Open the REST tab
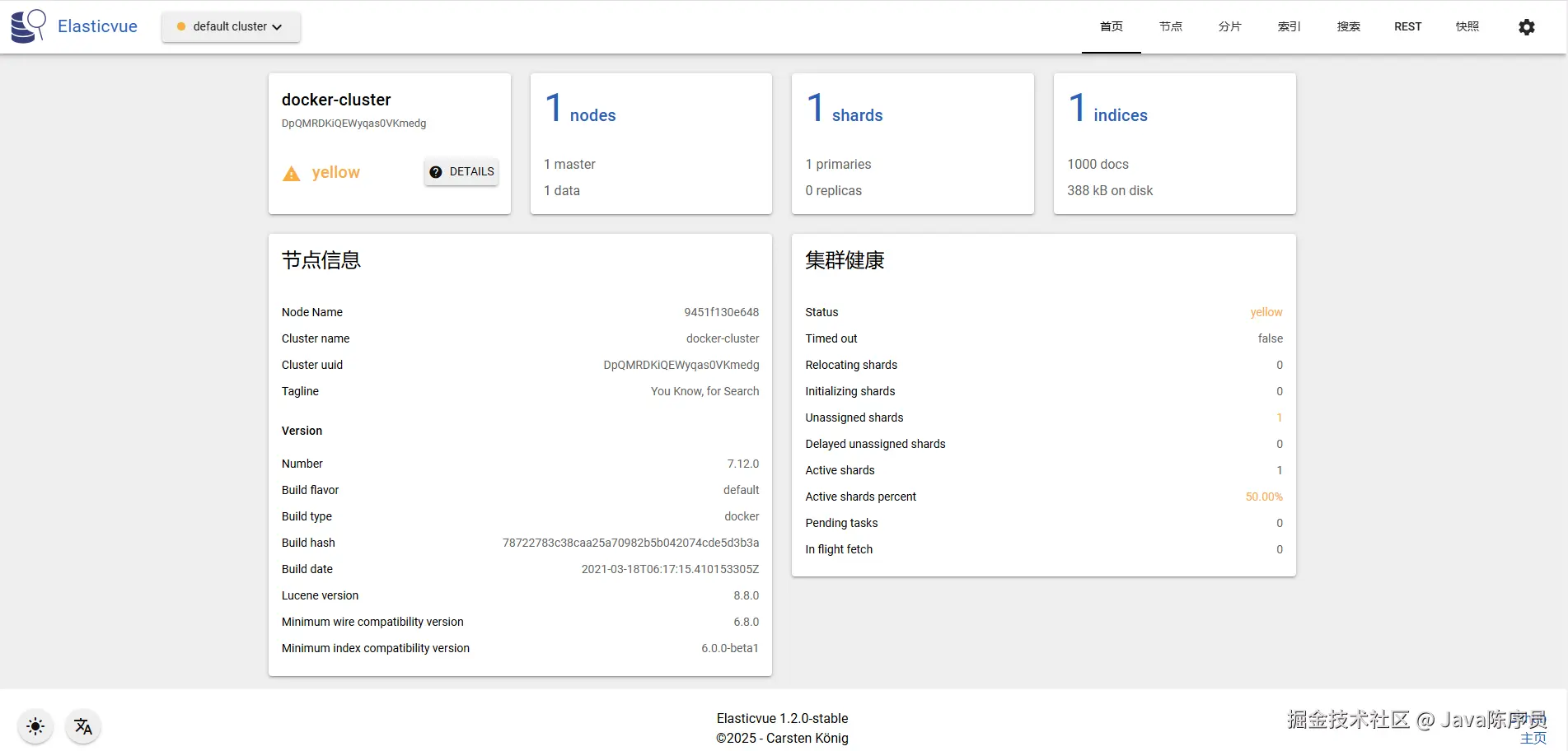The width and height of the screenshot is (1568, 751). point(1408,26)
